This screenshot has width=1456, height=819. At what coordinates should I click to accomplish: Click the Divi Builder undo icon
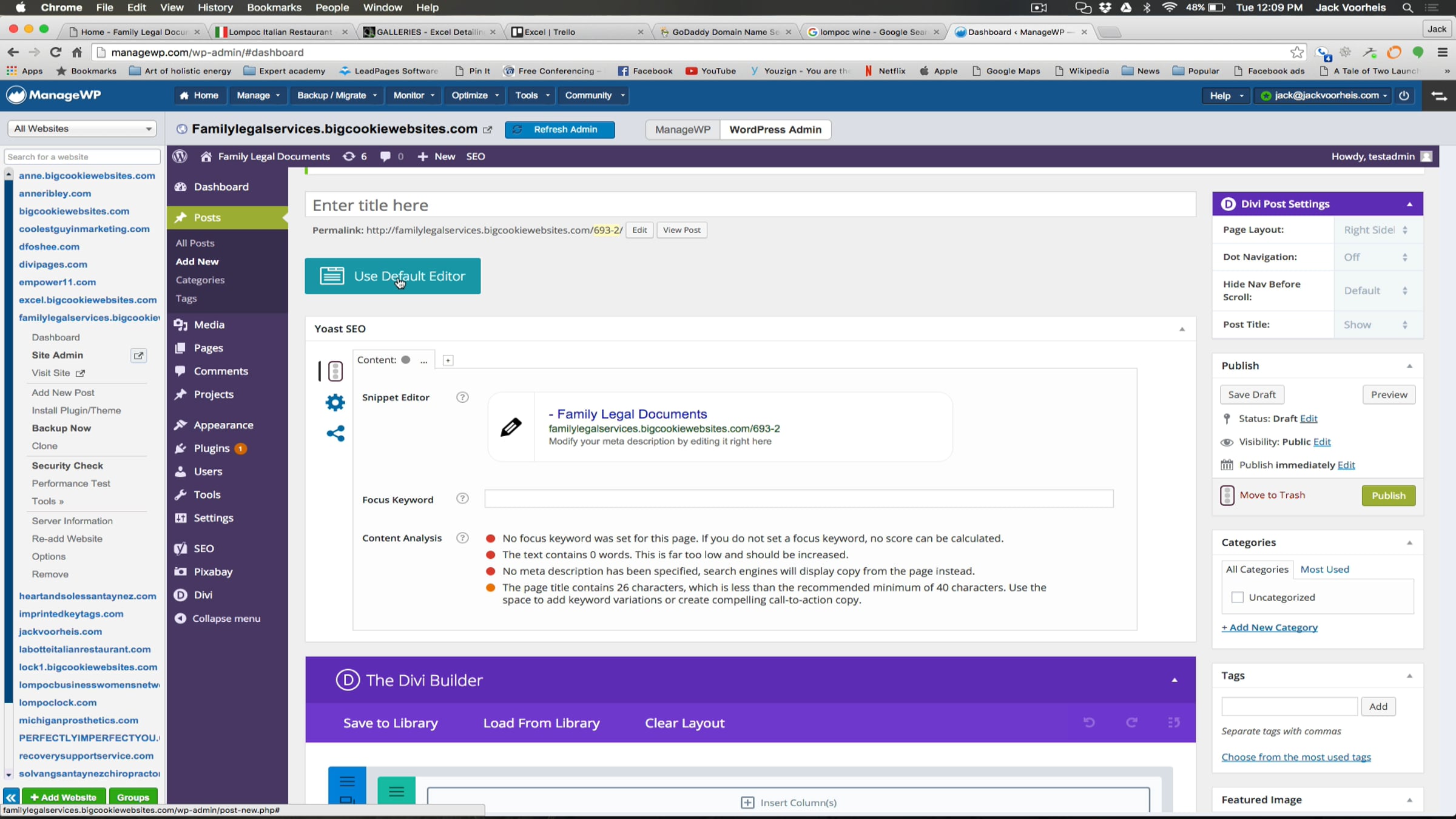[1089, 722]
